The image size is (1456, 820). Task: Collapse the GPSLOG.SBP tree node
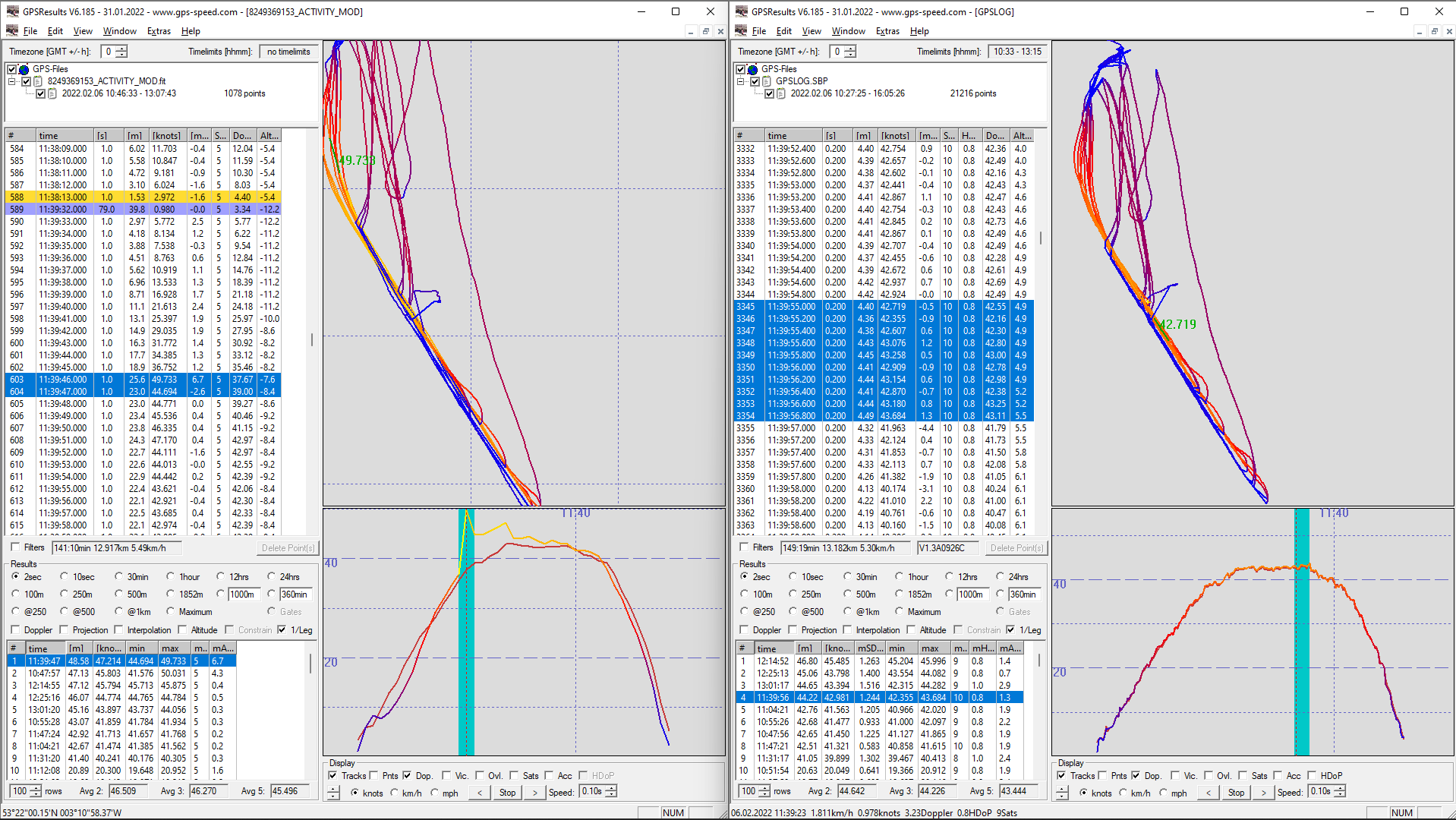[x=741, y=81]
